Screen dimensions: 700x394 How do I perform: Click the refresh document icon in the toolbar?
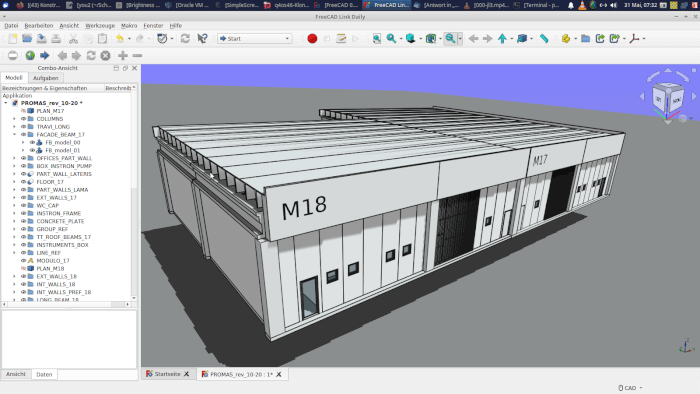(185, 39)
